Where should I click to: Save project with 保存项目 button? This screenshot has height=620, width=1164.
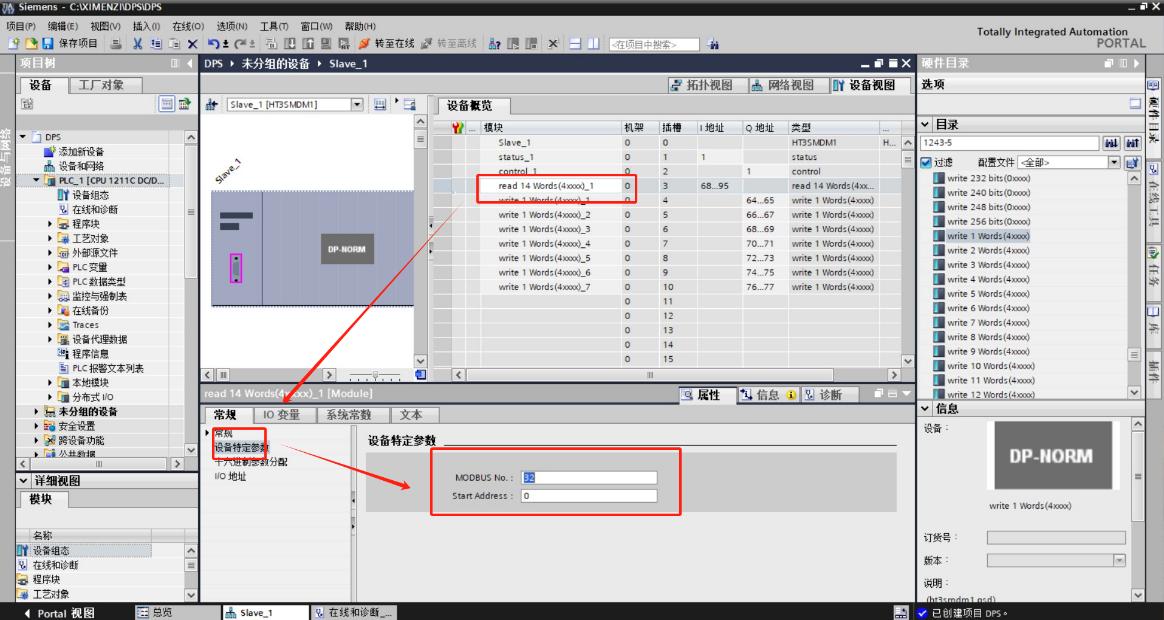coord(70,44)
